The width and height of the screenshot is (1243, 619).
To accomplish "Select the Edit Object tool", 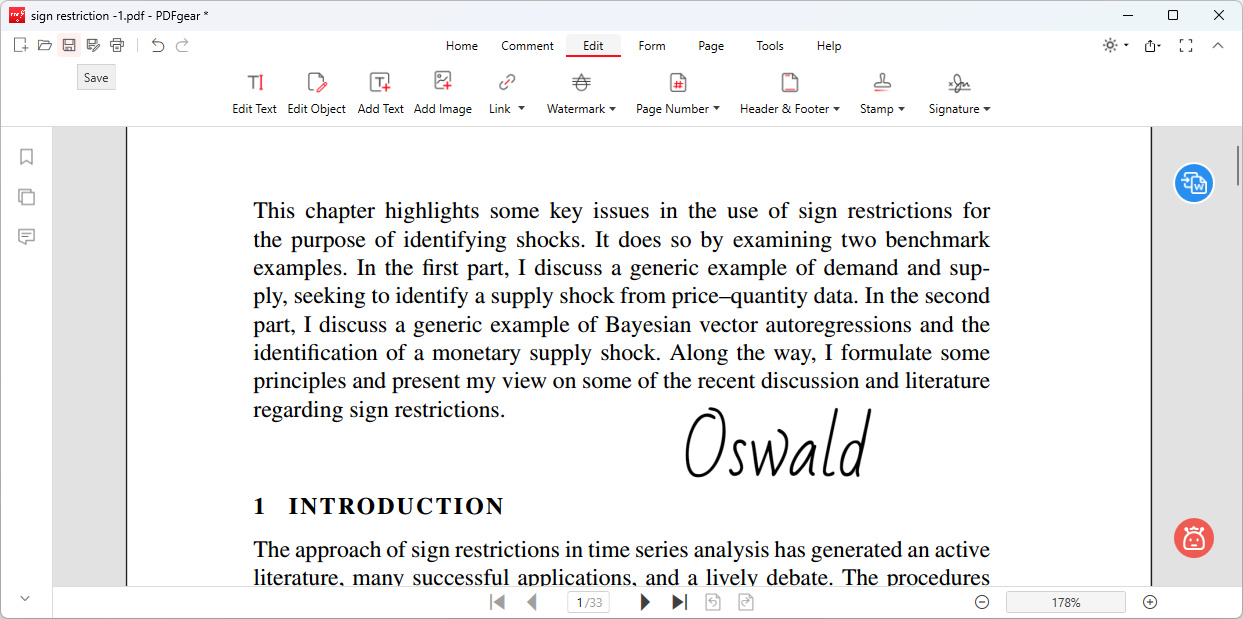I will click(316, 91).
